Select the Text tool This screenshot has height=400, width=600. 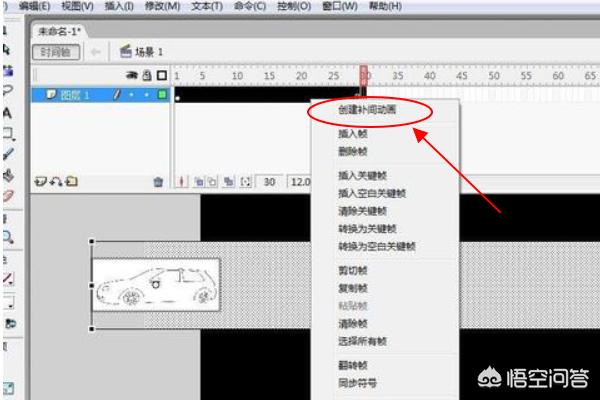(x=7, y=113)
